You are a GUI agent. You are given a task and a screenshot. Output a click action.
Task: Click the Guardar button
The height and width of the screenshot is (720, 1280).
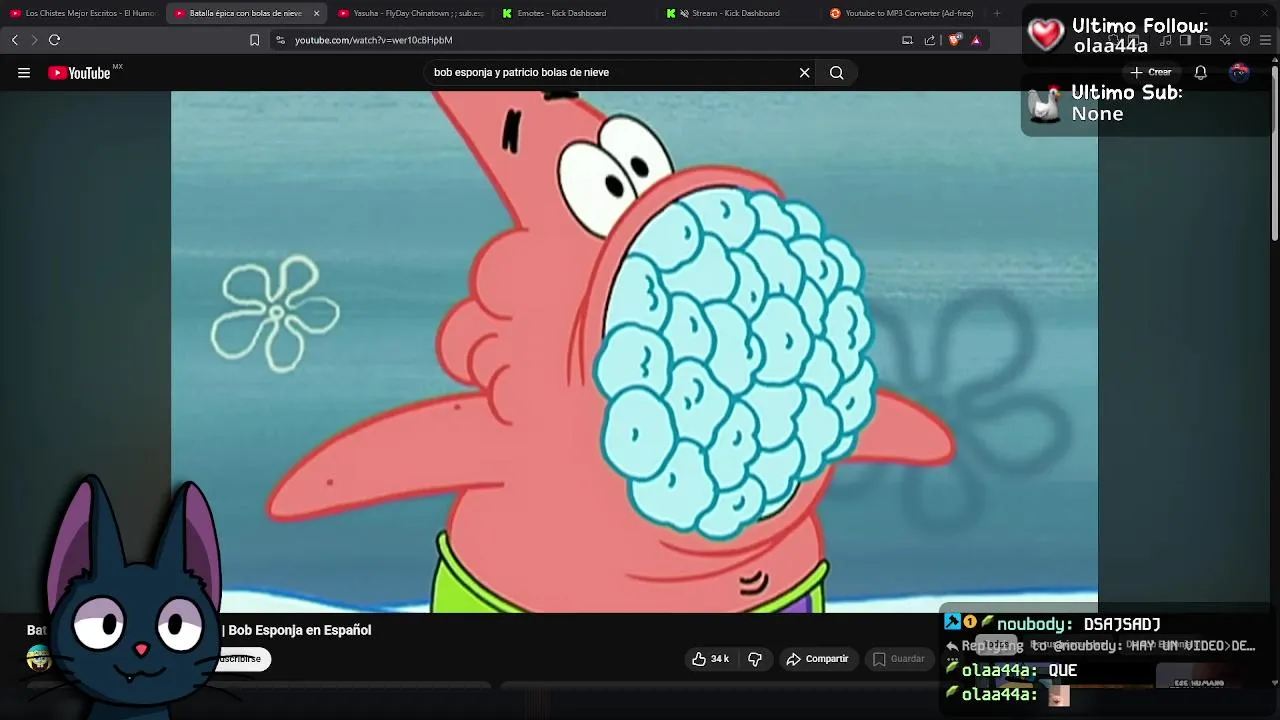pos(898,659)
